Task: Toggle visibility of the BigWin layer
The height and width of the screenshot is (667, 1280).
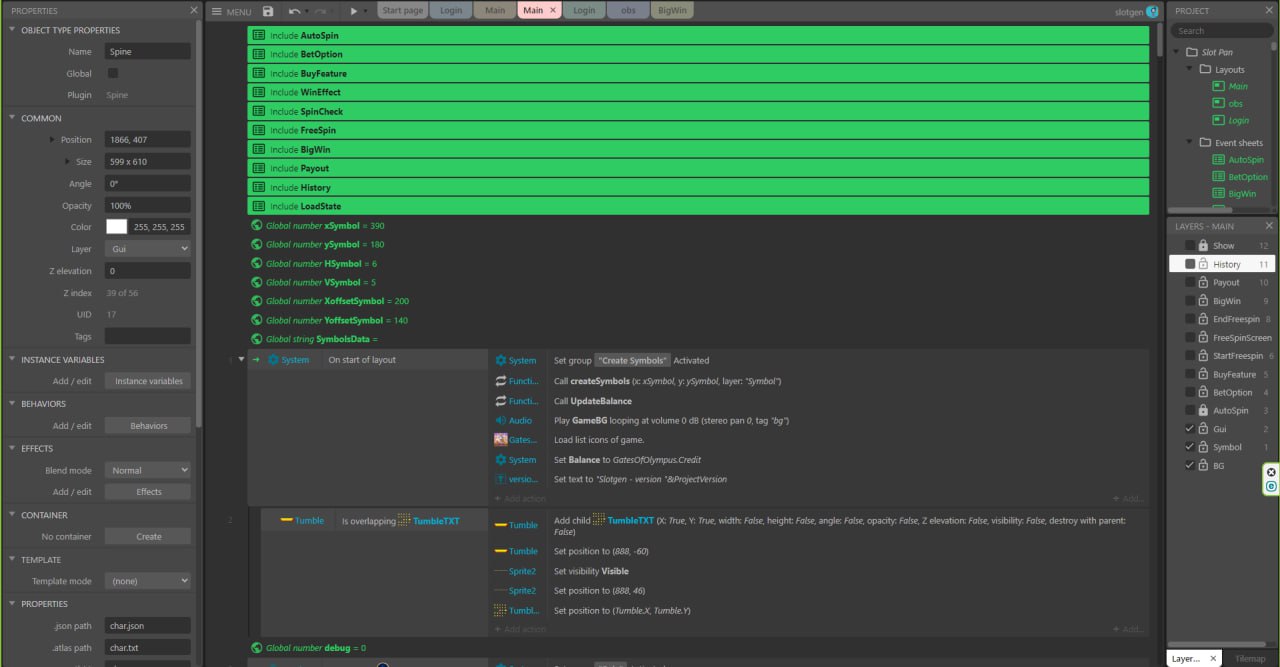Action: point(1190,300)
